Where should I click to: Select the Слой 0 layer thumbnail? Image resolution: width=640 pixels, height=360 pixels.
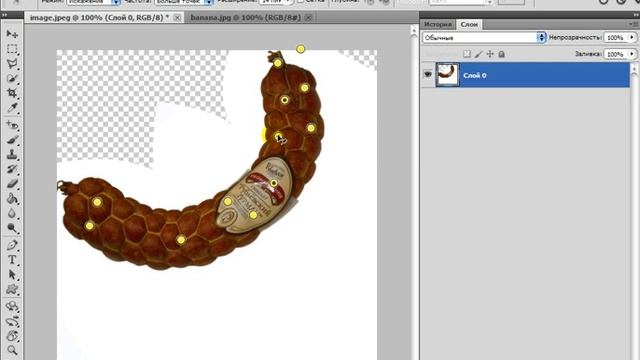(x=447, y=75)
